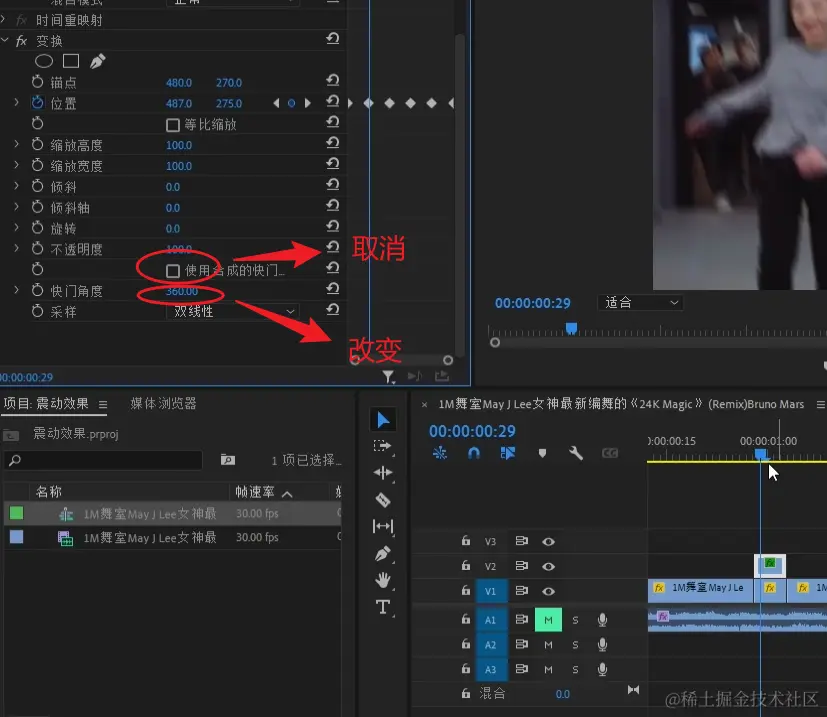
Task: Expand the 倾斜 property
Action: 16,185
